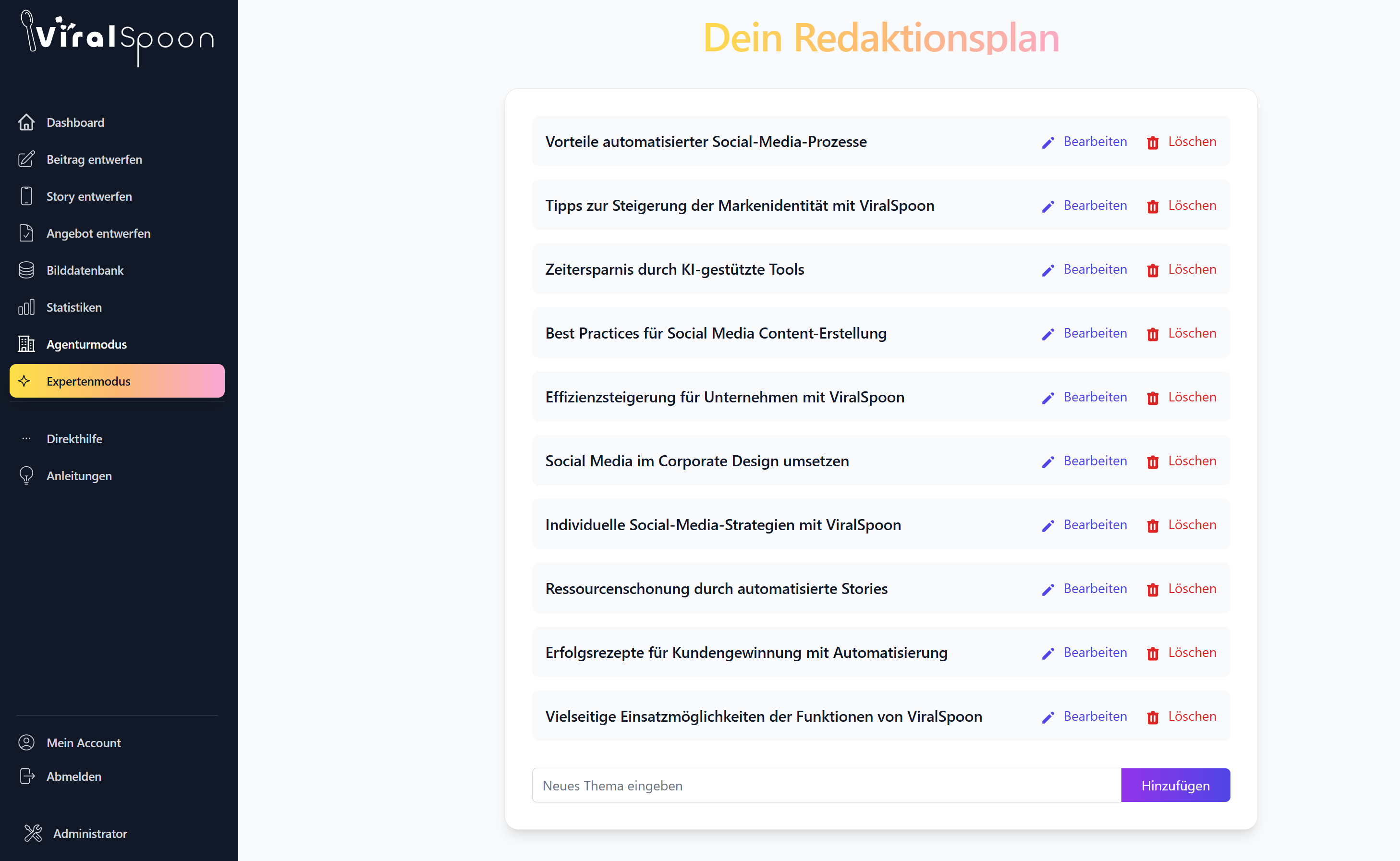The width and height of the screenshot is (1400, 861).
Task: Click the Dashboard house icon
Action: (26, 122)
